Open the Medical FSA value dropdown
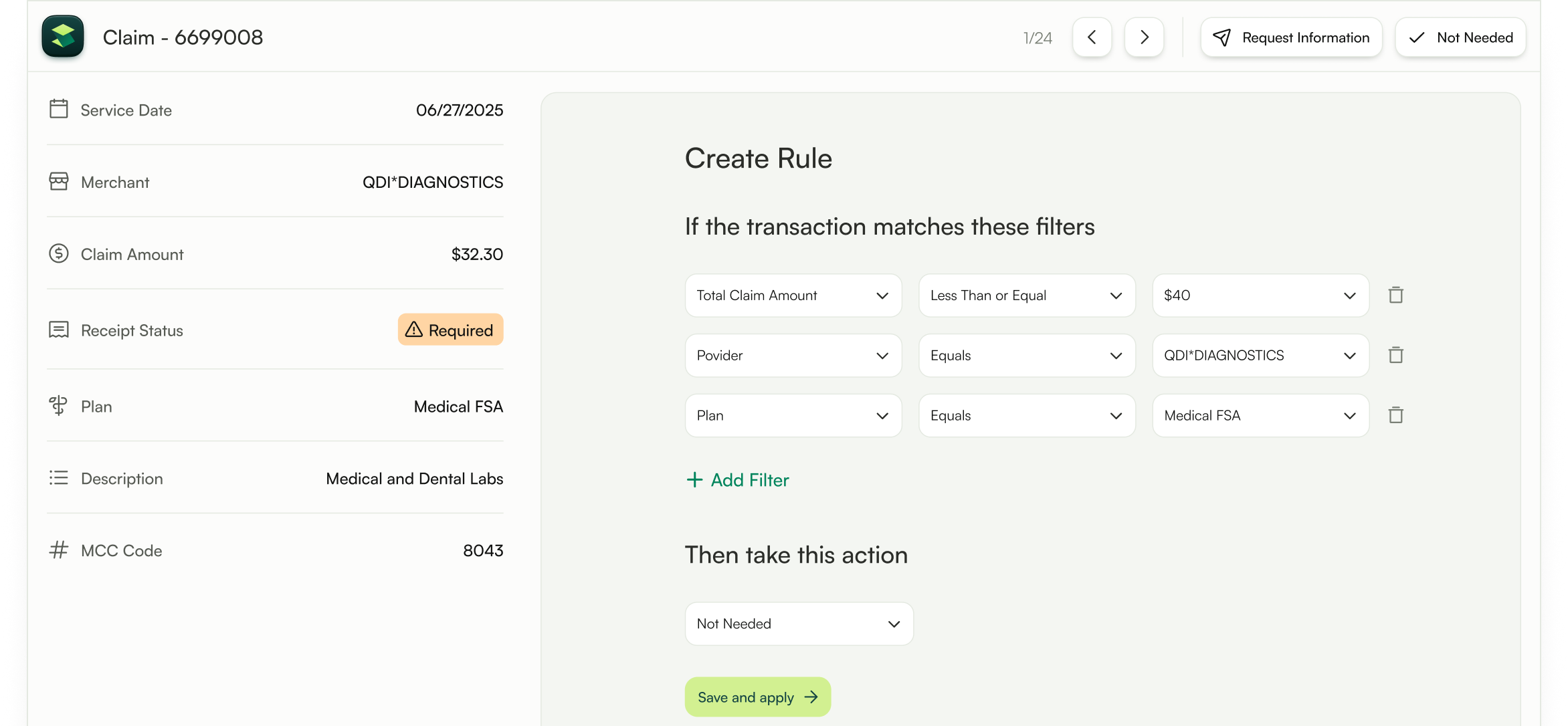The image size is (1568, 726). 1260,416
